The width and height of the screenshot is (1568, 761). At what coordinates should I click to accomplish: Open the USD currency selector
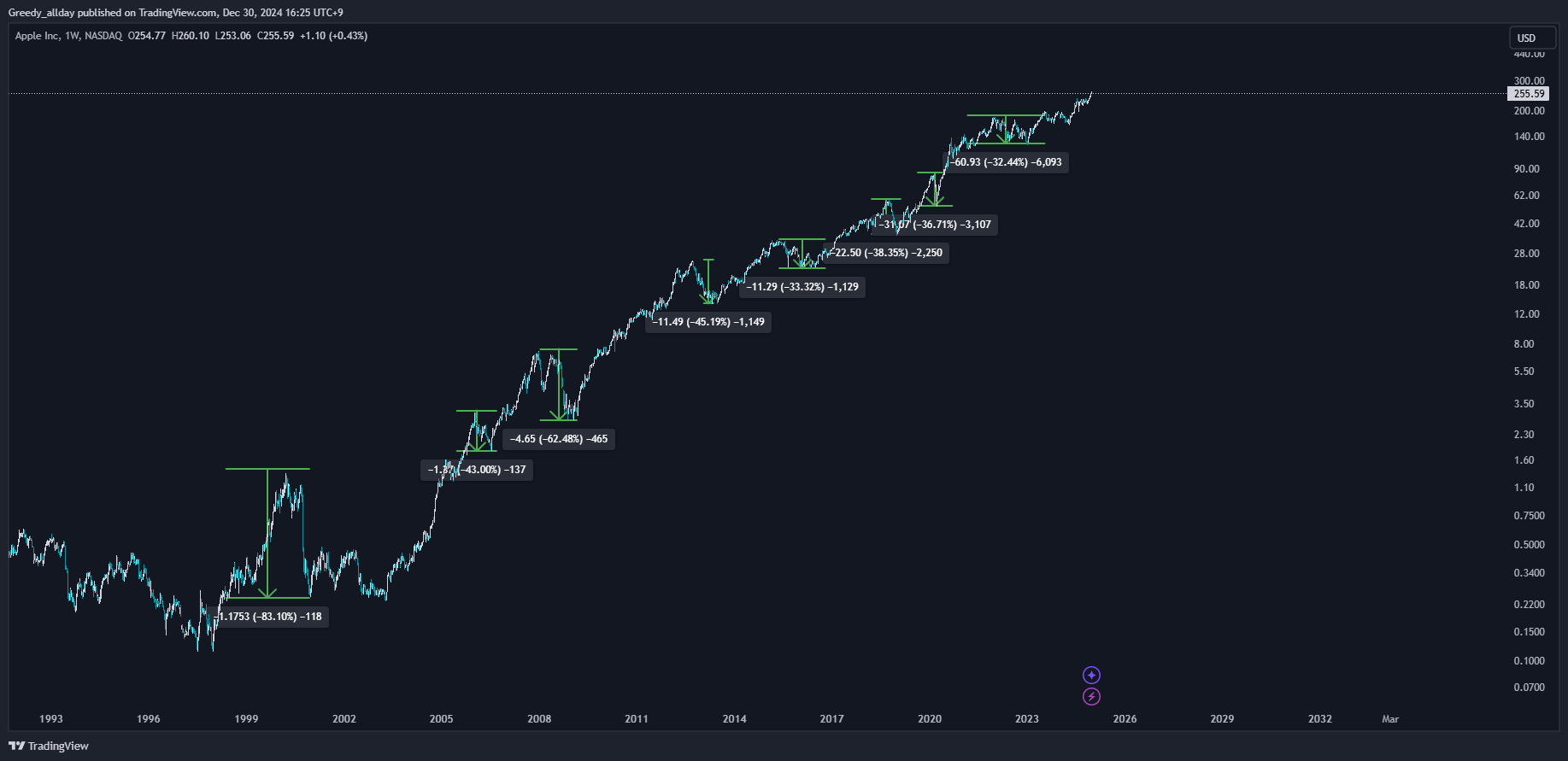pos(1531,38)
